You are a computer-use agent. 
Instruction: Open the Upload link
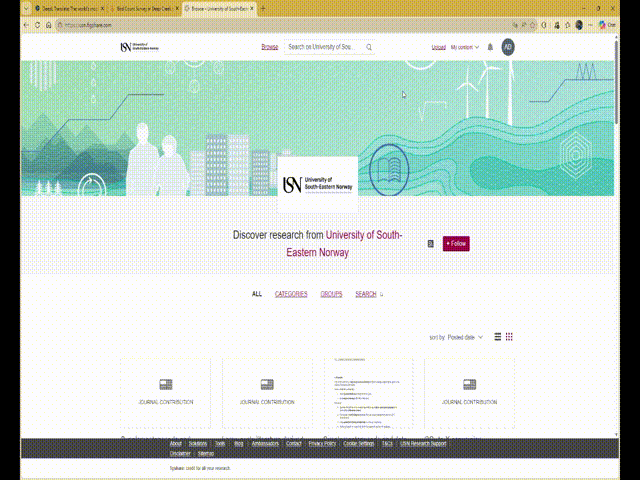(x=438, y=47)
